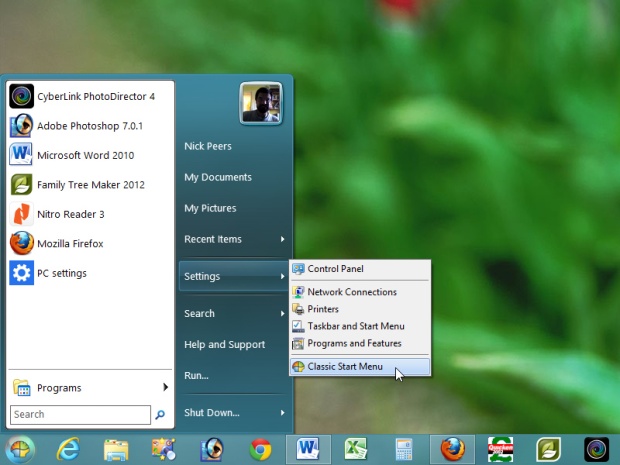Expand the Recent Items submenu arrow
Image resolution: width=620 pixels, height=465 pixels.
[x=282, y=239]
